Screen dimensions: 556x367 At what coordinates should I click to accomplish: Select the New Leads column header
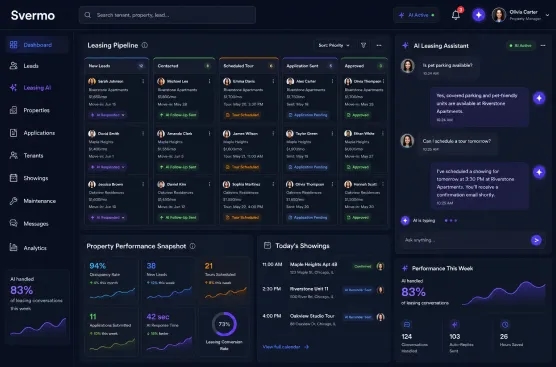tap(117, 66)
